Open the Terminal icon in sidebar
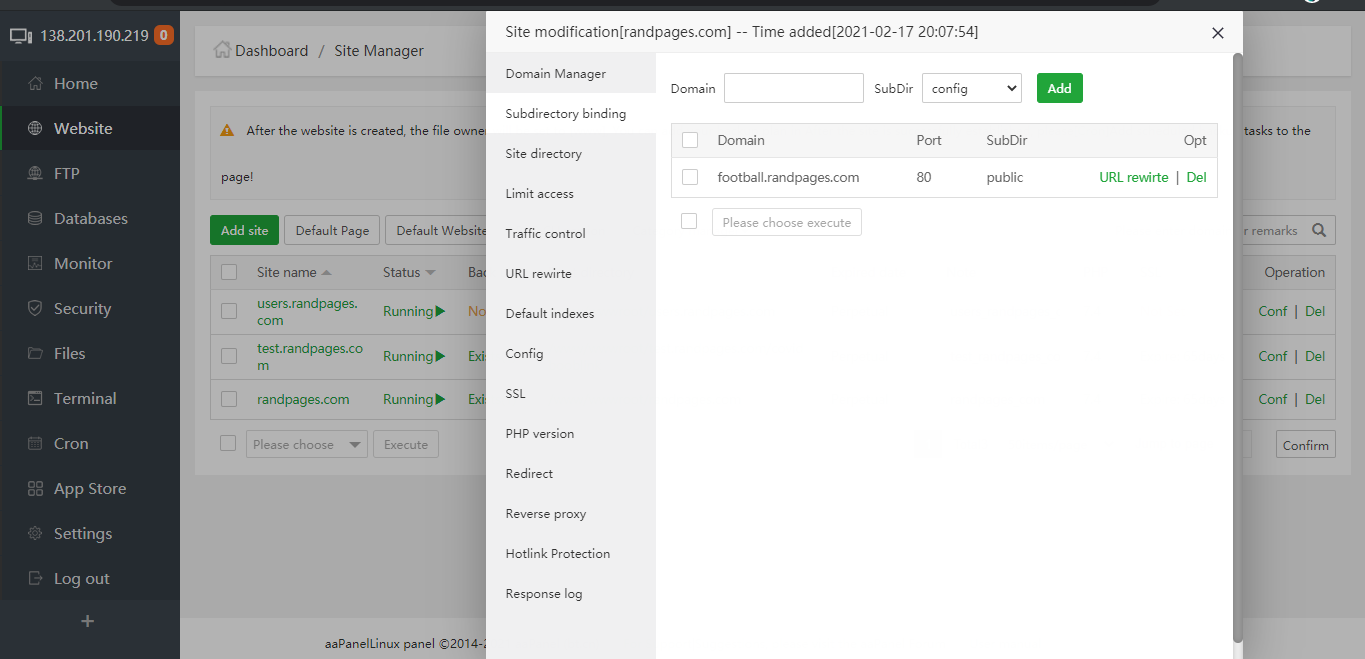The image size is (1365, 659). (x=35, y=399)
